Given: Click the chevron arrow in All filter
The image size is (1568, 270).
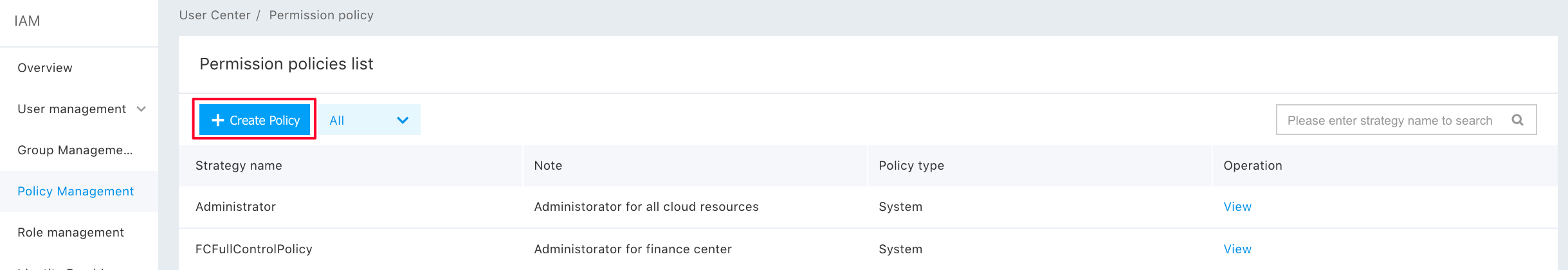Looking at the screenshot, I should point(403,120).
